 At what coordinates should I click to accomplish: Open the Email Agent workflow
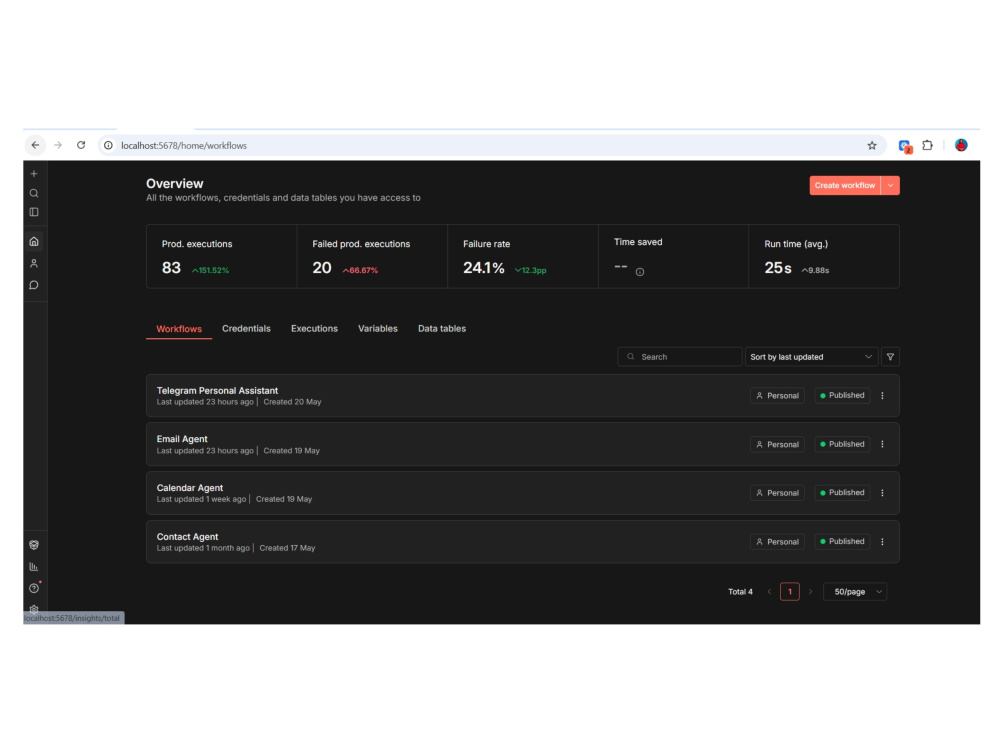coord(523,444)
